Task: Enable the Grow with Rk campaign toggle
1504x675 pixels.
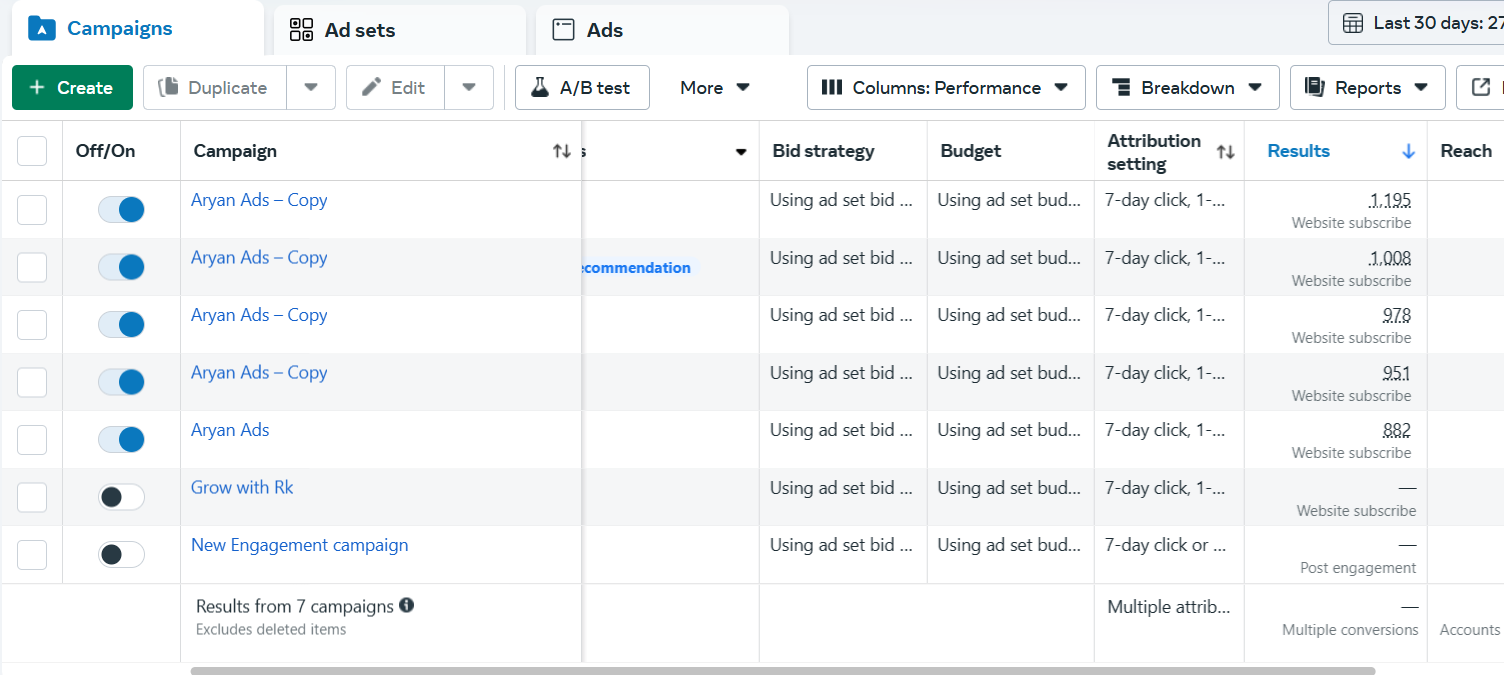Action: tap(121, 497)
